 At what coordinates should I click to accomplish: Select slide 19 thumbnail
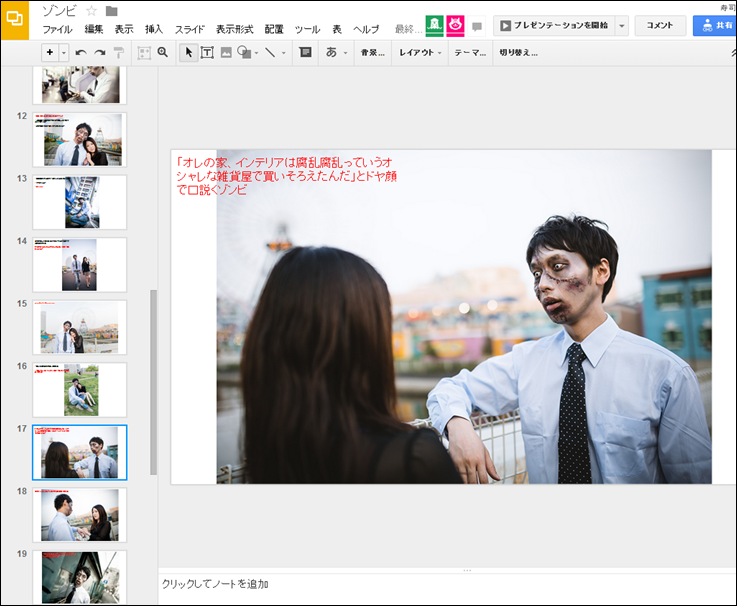point(79,577)
